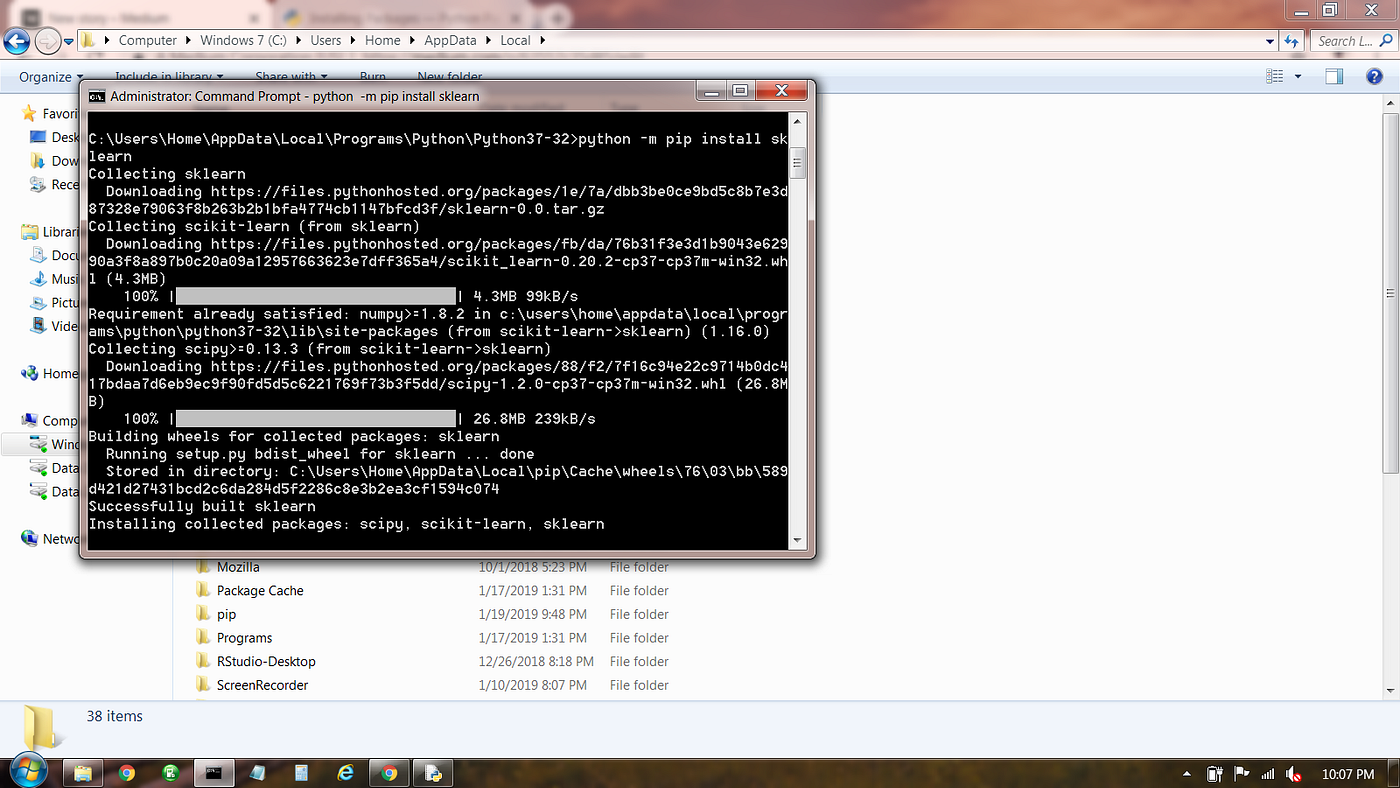This screenshot has height=788, width=1400.
Task: Open Google Chrome from the taskbar
Action: (126, 772)
